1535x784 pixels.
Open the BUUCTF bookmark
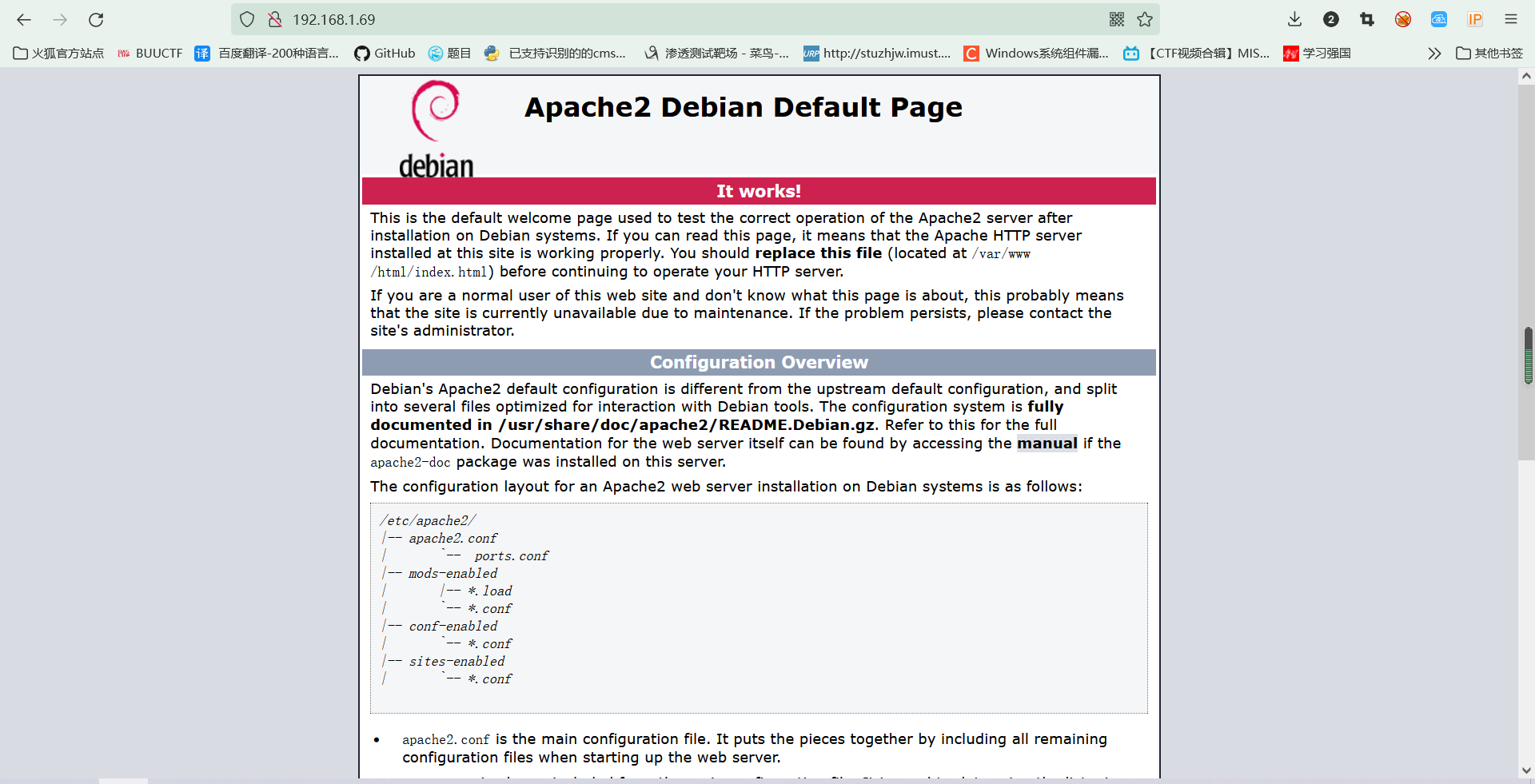point(150,54)
